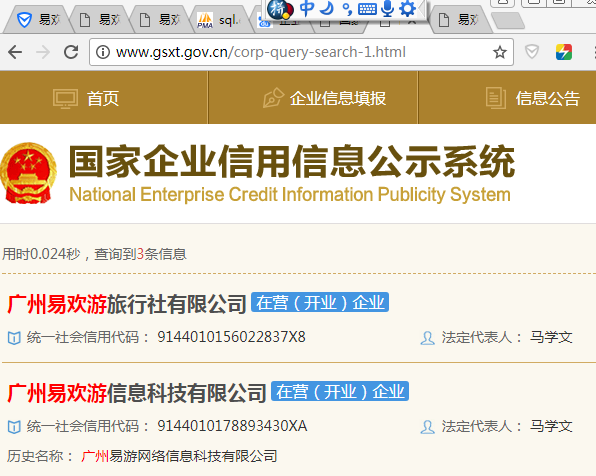Image resolution: width=596 pixels, height=476 pixels.
Task: Open the colorful lightning extension icon
Action: point(564,52)
